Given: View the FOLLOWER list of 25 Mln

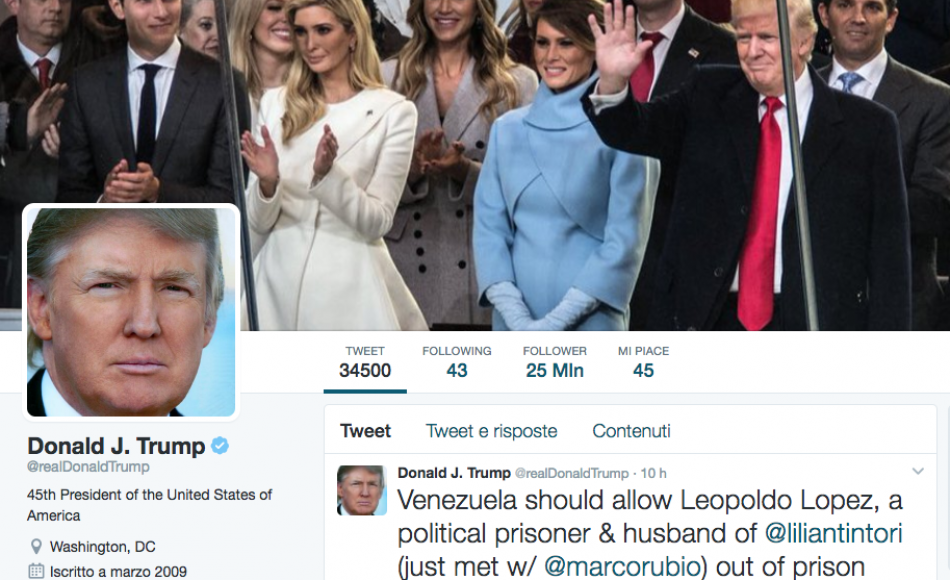Looking at the screenshot, I should point(555,362).
